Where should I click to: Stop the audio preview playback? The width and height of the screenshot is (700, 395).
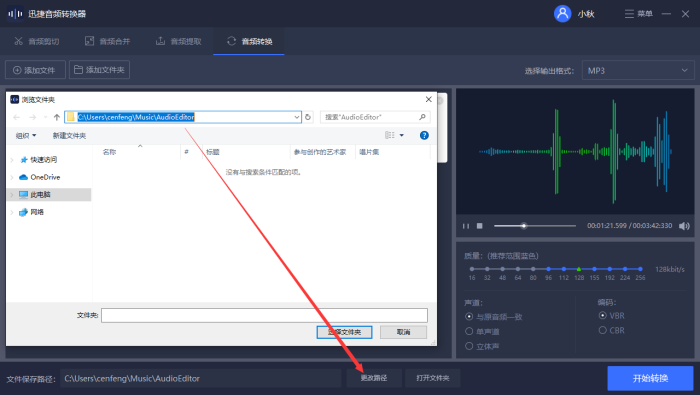point(479,226)
